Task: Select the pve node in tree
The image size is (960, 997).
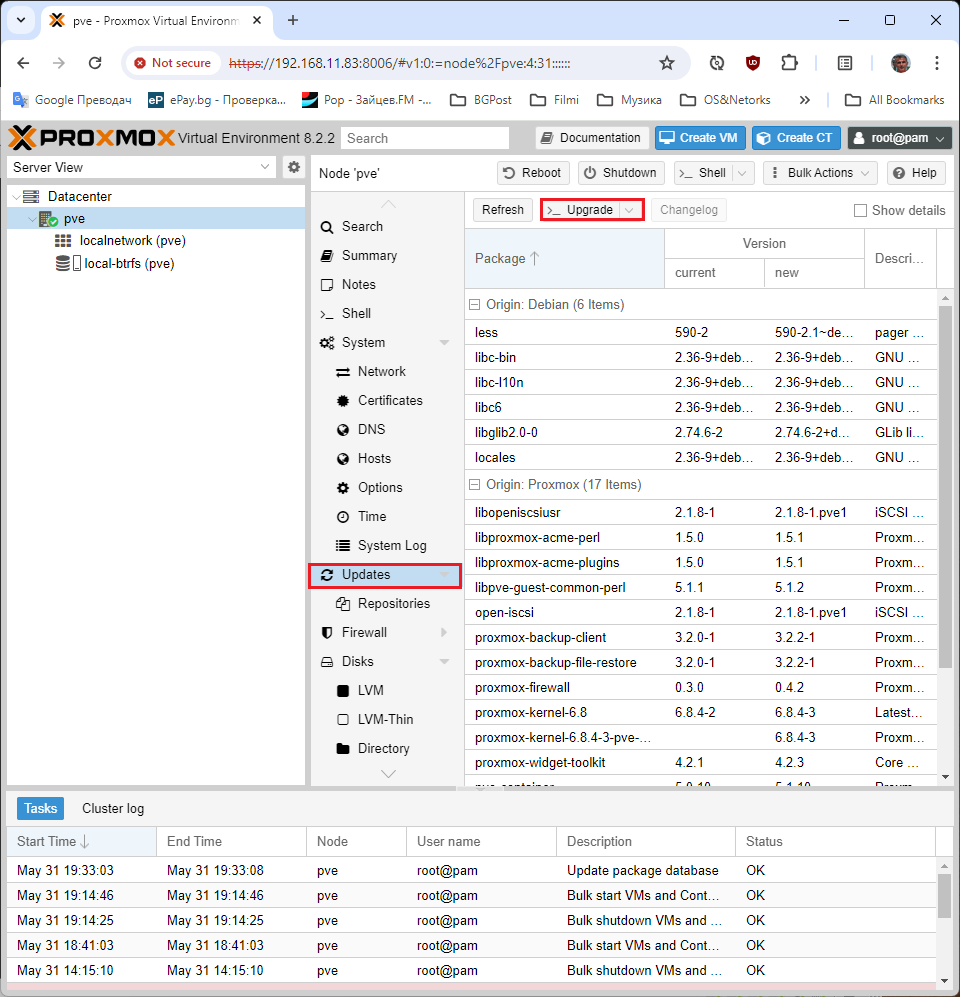Action: click(156, 219)
